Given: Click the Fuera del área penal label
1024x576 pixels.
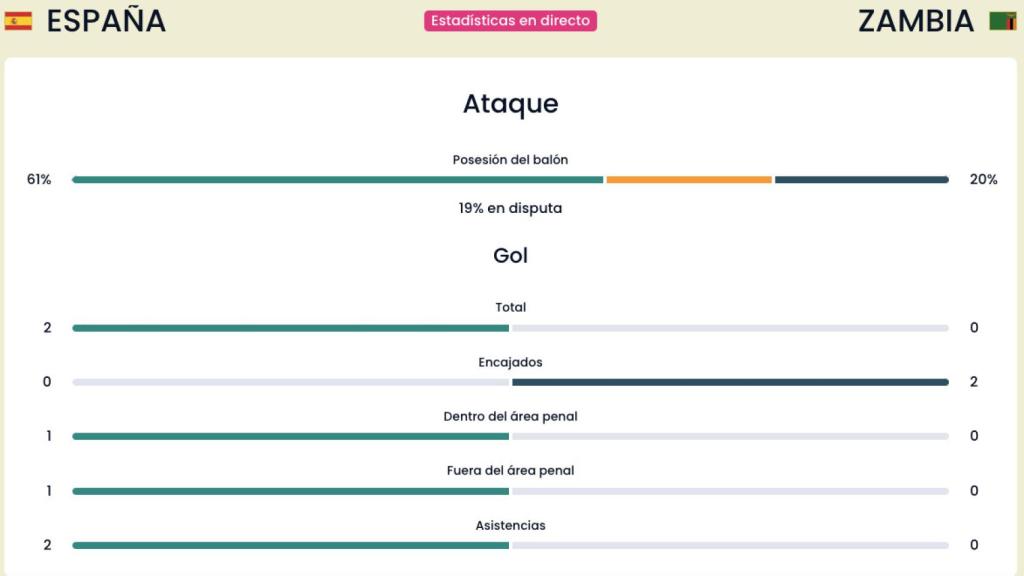Looking at the screenshot, I should (x=511, y=471).
